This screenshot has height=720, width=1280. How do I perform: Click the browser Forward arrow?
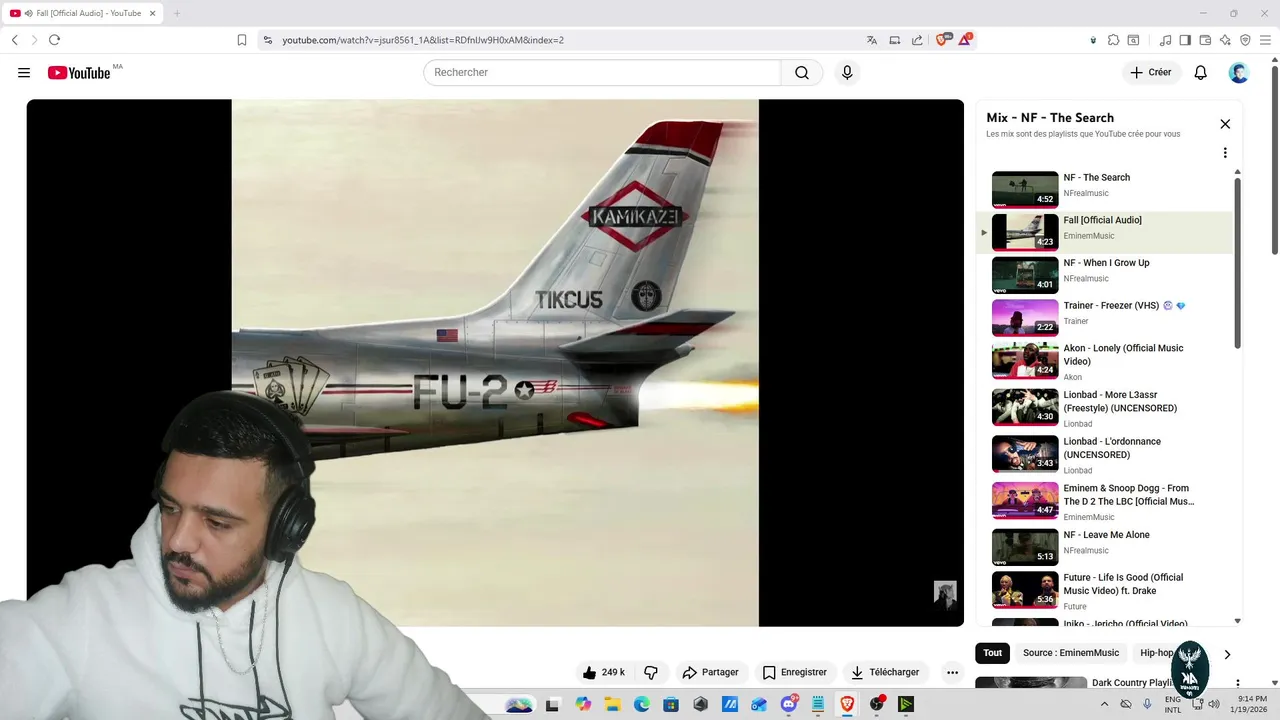point(34,40)
